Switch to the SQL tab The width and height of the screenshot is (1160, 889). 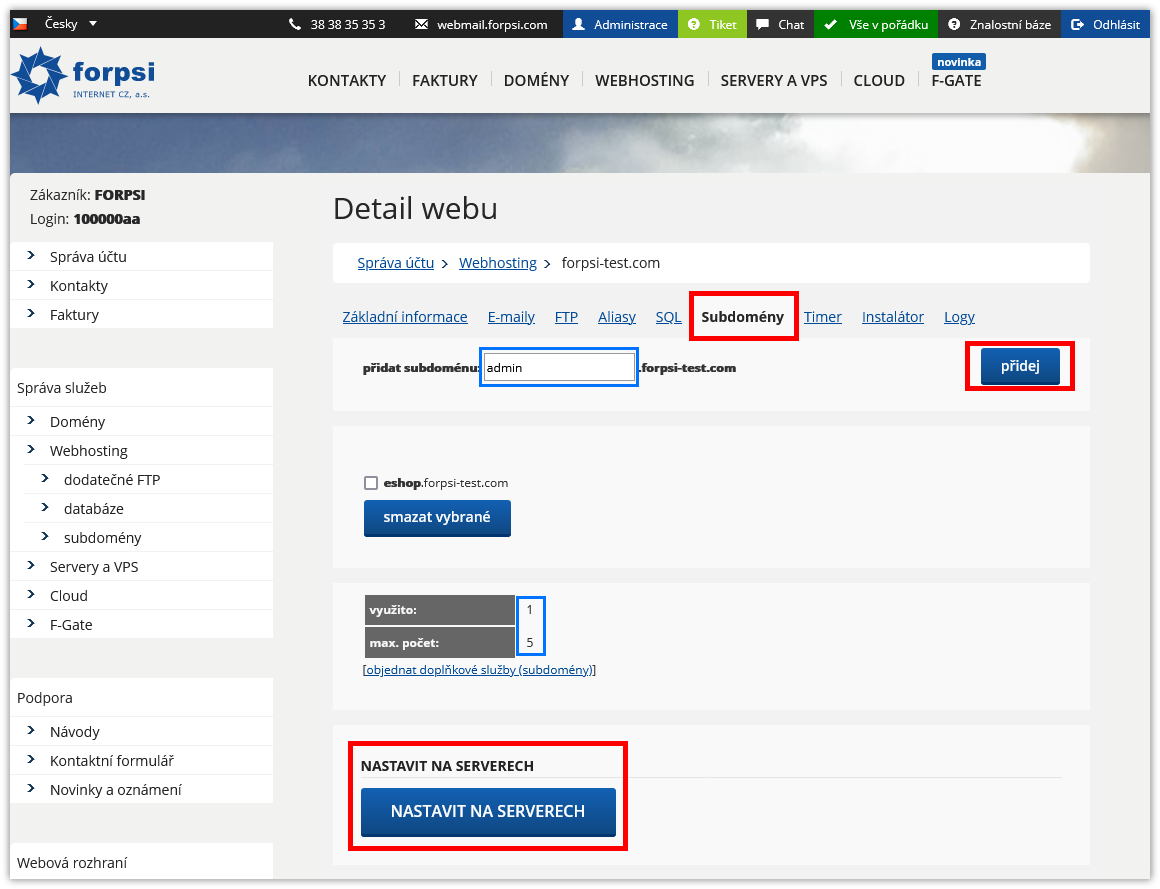tap(668, 317)
